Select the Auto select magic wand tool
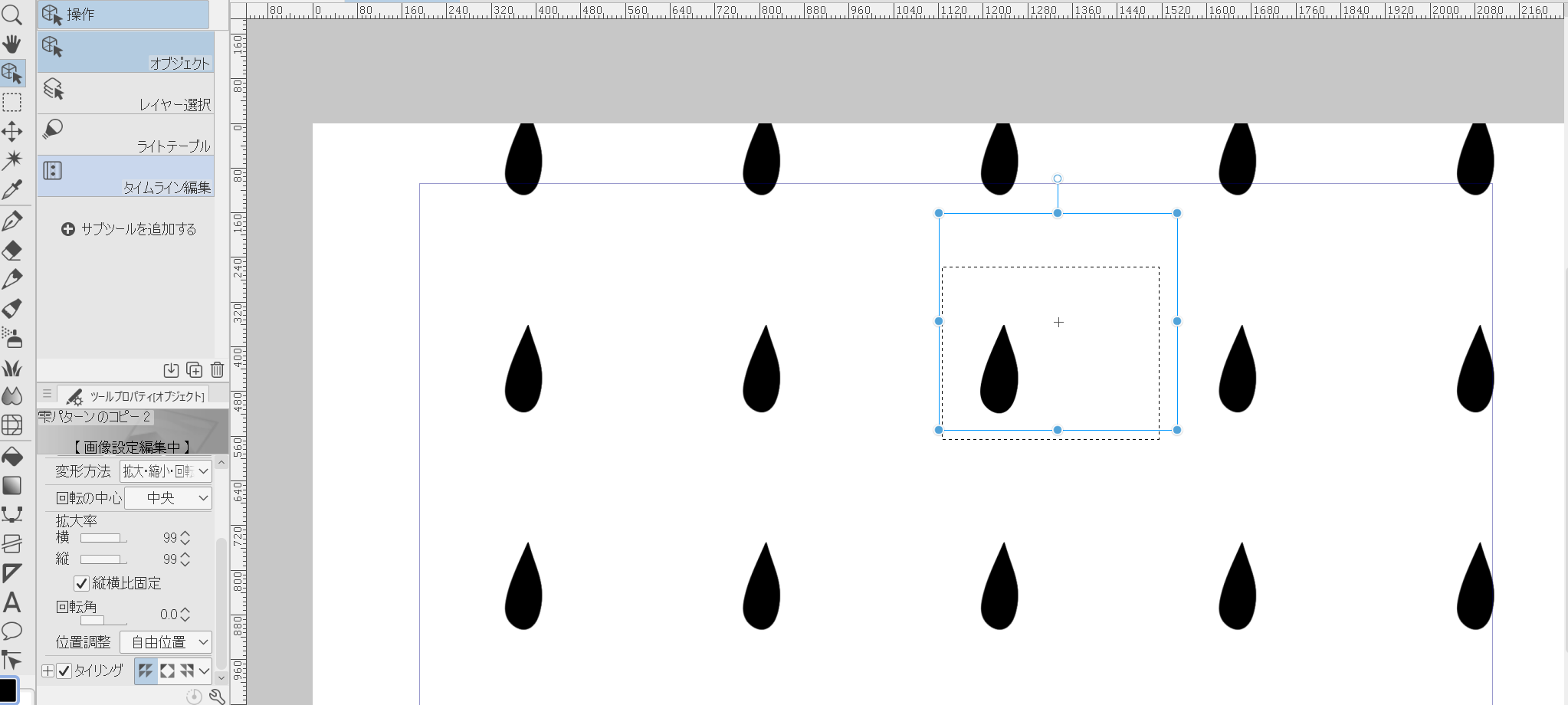This screenshot has width=1568, height=705. click(x=12, y=160)
